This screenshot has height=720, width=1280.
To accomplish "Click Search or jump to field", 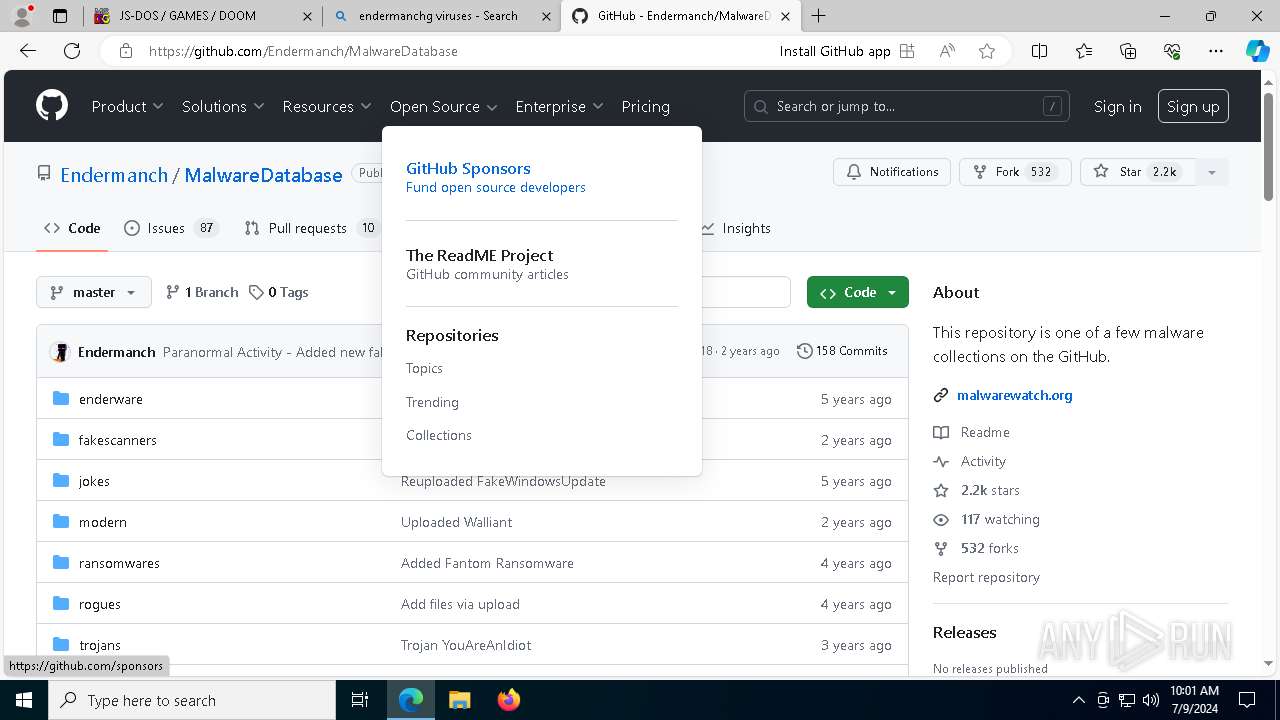I will 907,106.
